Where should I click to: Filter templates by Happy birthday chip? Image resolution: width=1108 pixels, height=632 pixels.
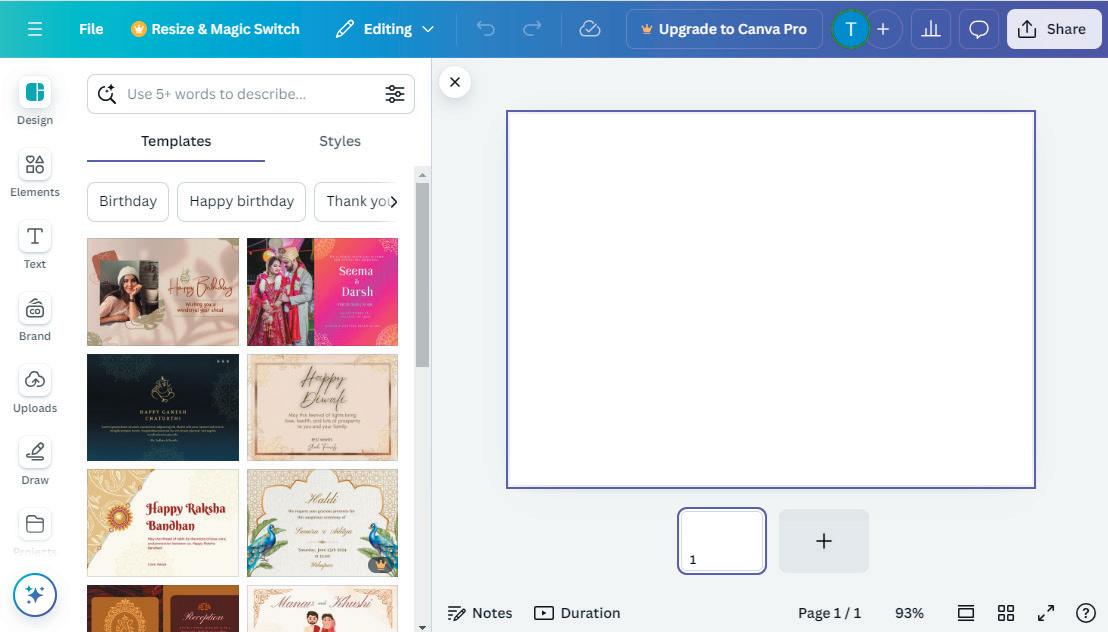click(x=242, y=201)
